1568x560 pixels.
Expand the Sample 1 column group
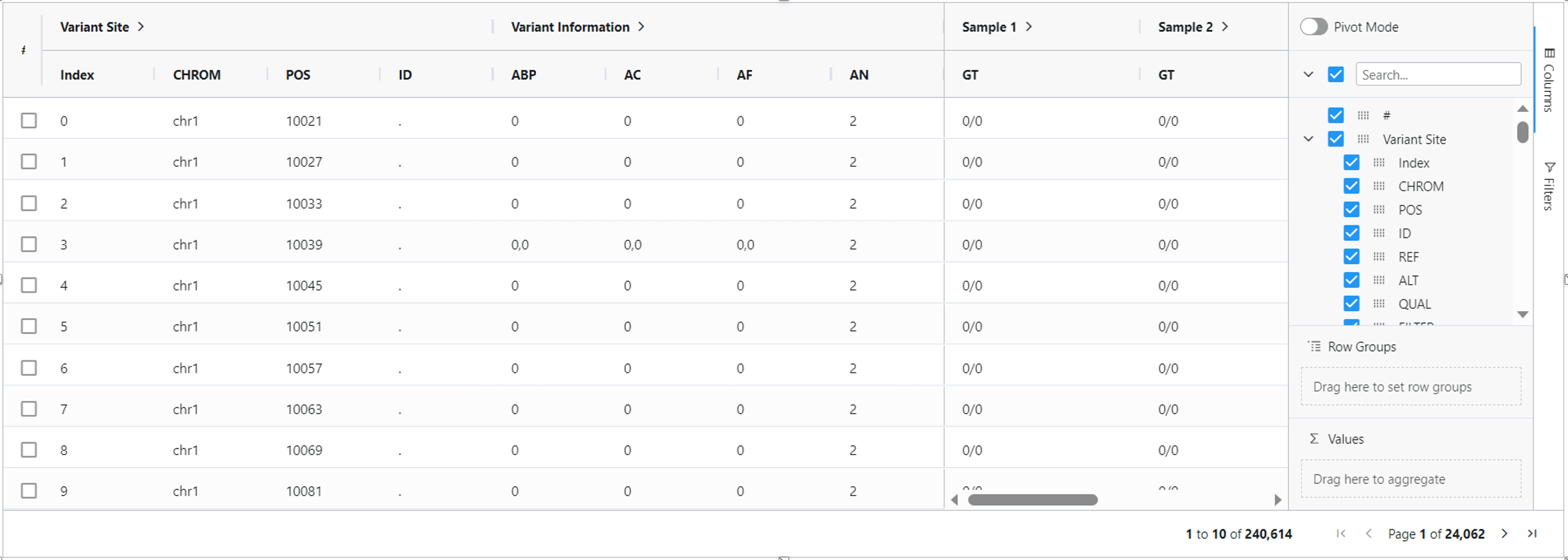tap(1029, 27)
